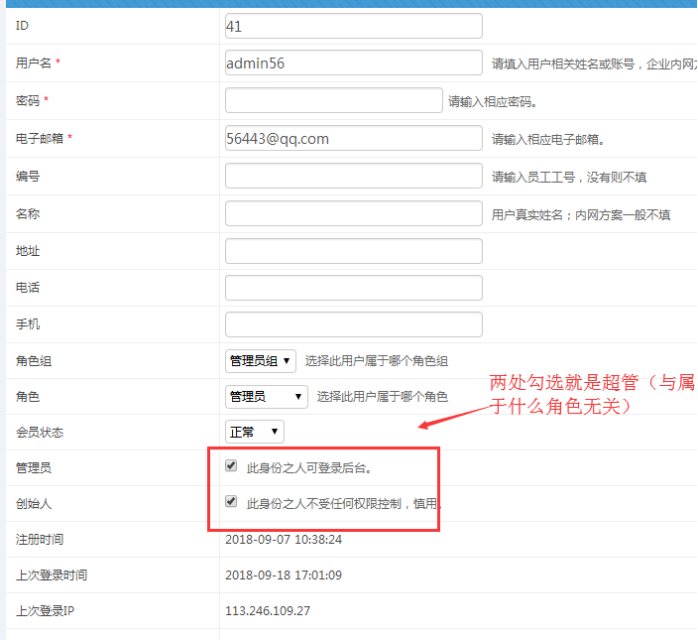Click the ID input field showing 41
Viewport: 698px width, 640px height.
tap(353, 26)
